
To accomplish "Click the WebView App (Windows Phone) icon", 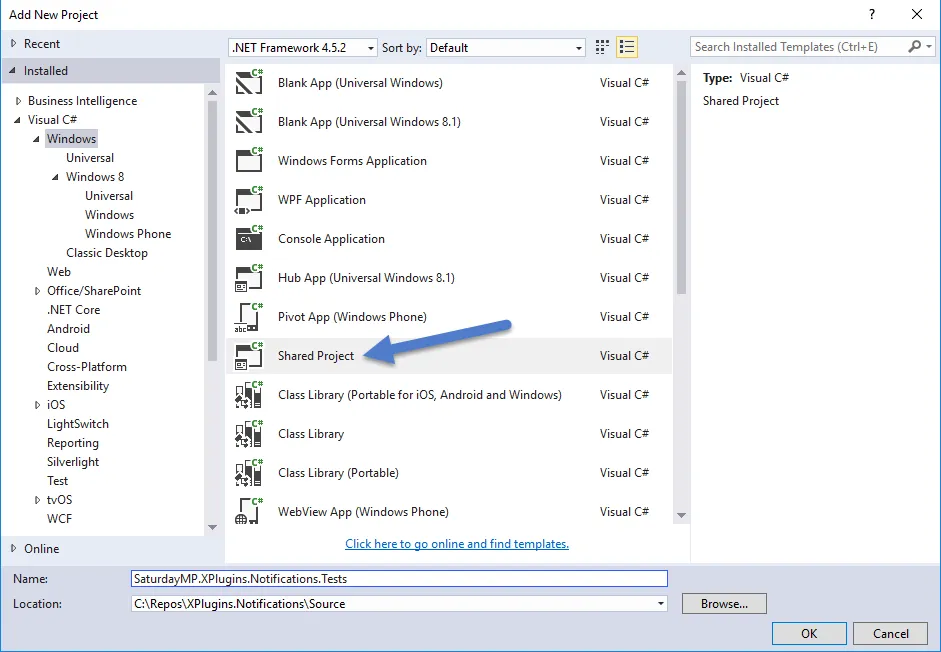I will (x=249, y=512).
